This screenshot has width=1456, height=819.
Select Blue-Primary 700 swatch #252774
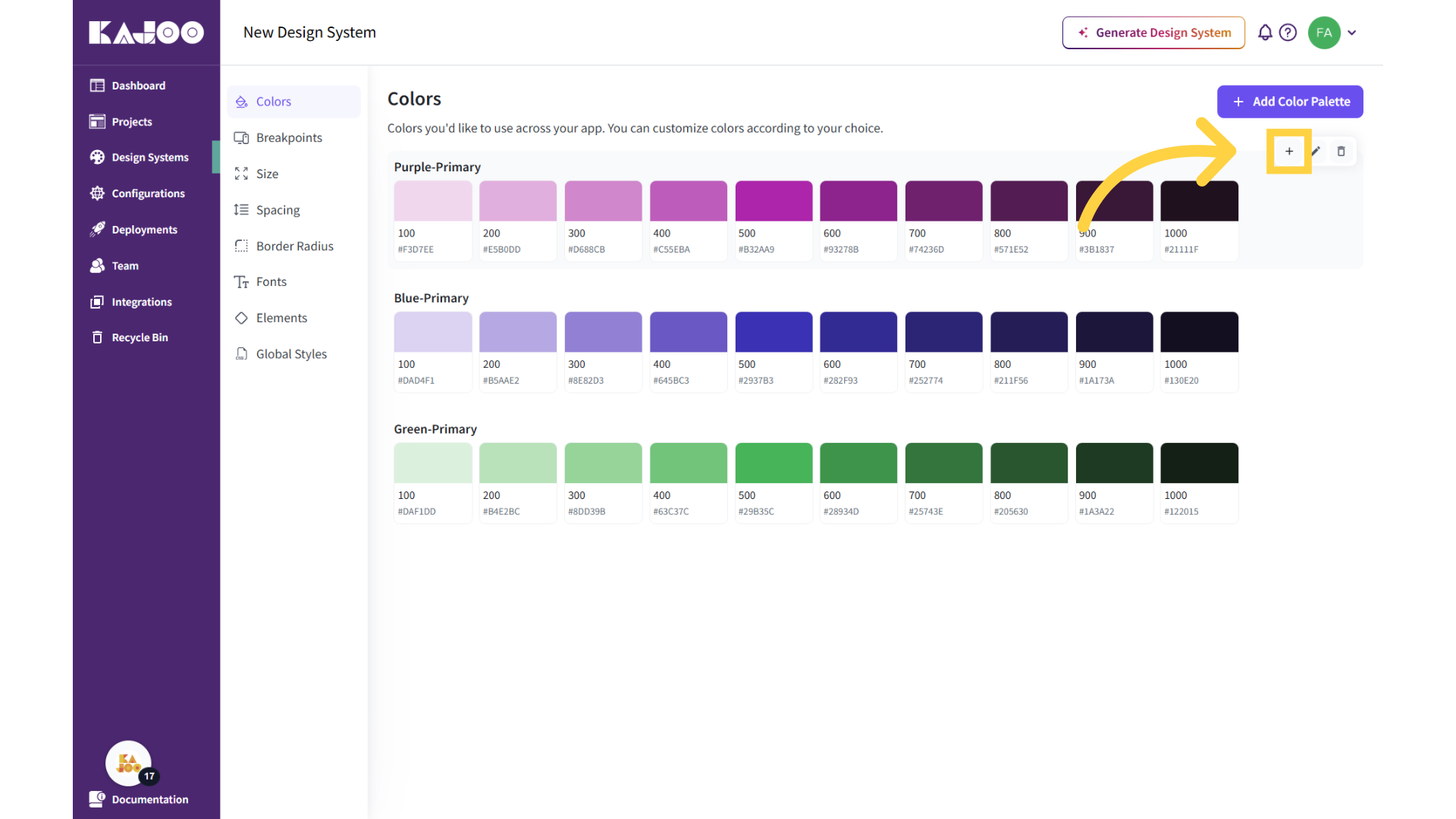point(944,353)
